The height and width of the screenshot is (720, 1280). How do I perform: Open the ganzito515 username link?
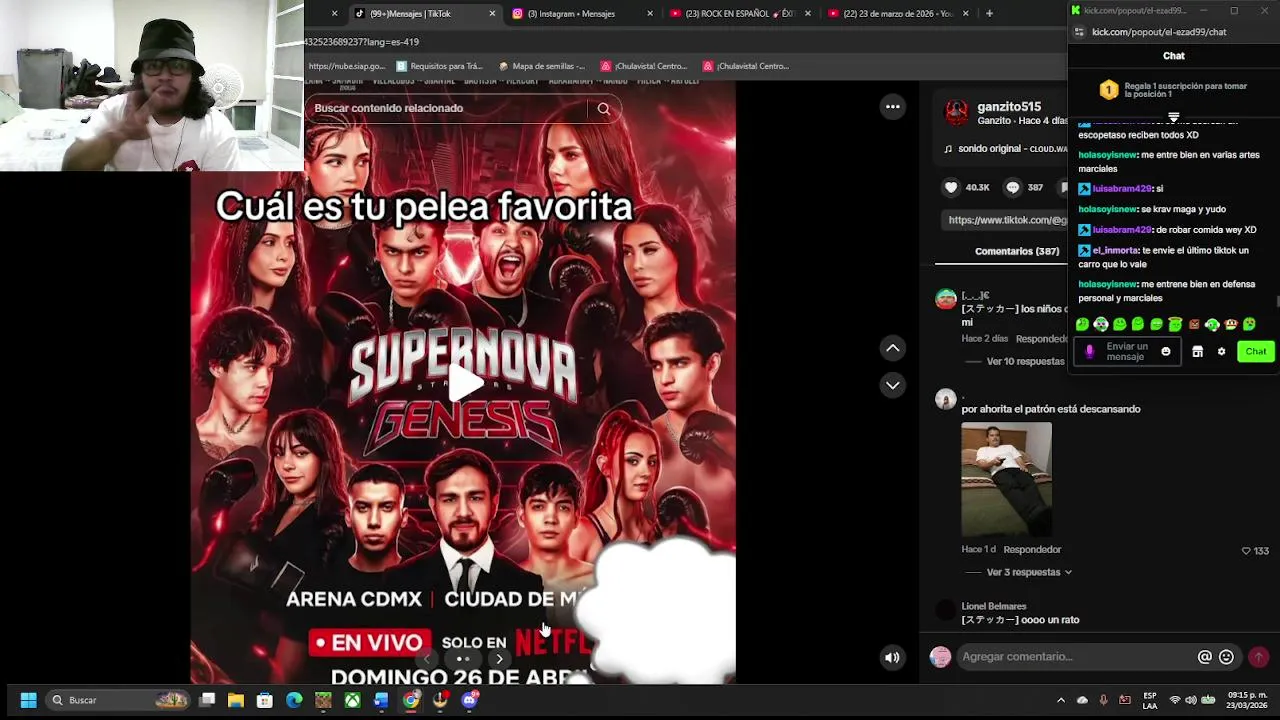1009,106
